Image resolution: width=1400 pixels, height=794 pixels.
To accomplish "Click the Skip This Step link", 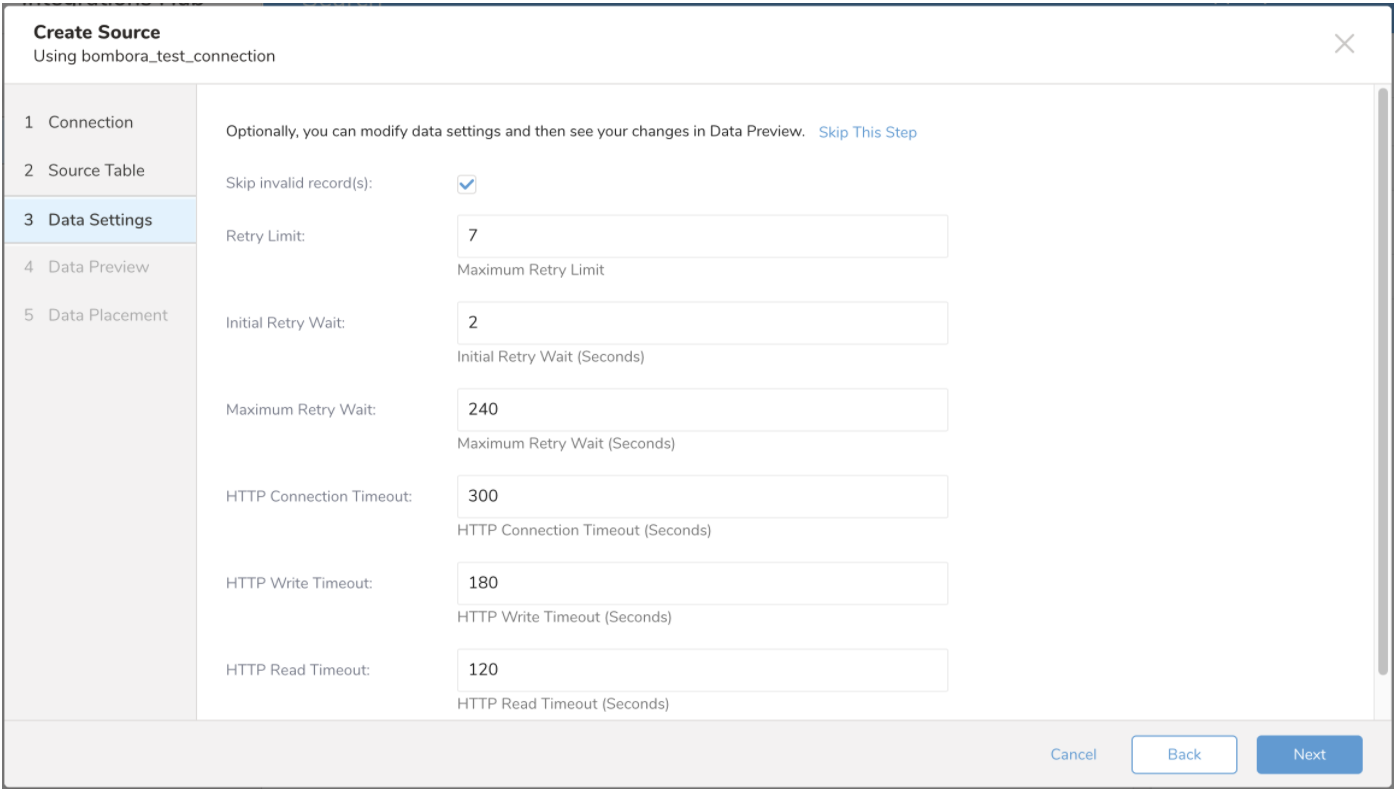I will pyautogui.click(x=867, y=132).
